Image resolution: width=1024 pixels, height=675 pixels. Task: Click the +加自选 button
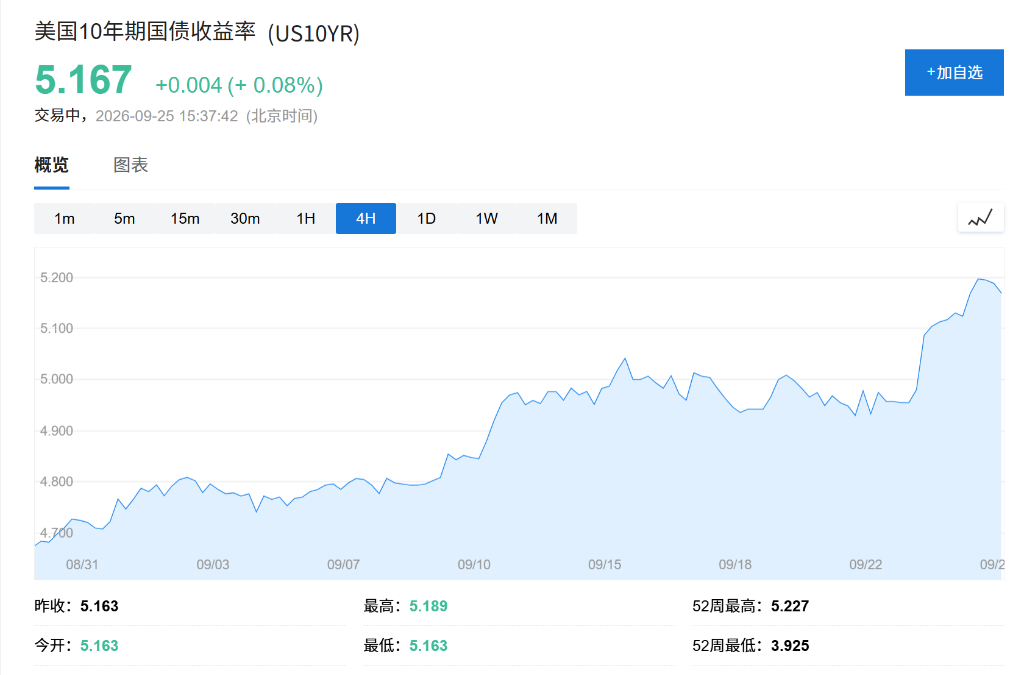click(954, 72)
